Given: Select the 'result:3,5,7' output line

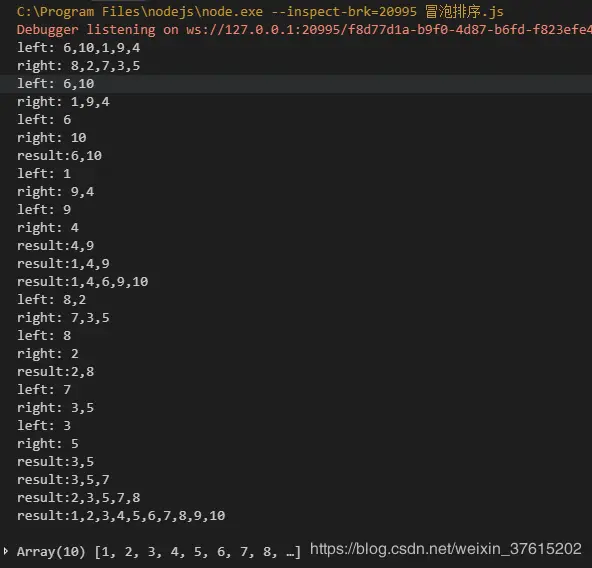Looking at the screenshot, I should [63, 480].
